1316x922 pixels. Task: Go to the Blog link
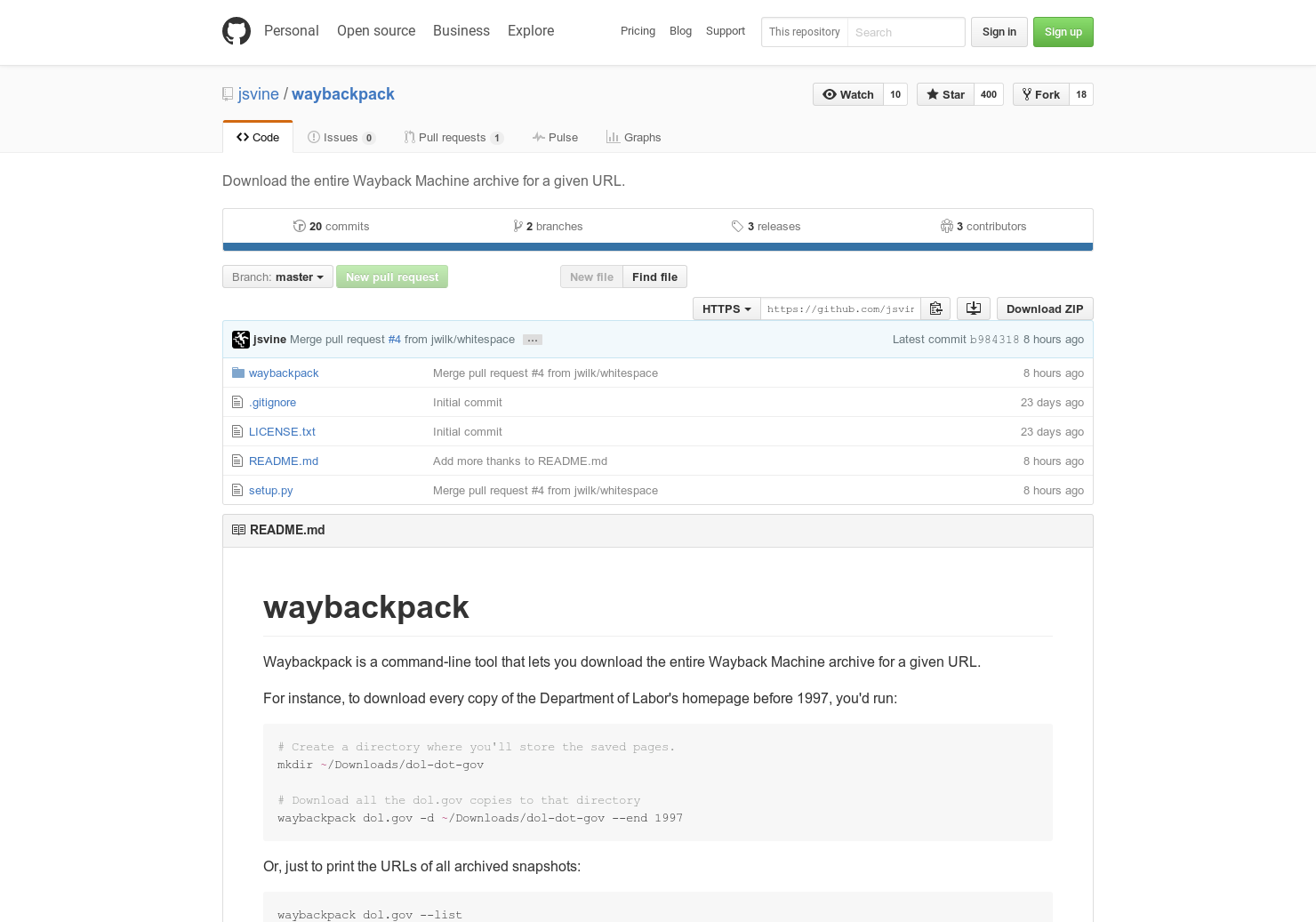click(680, 31)
